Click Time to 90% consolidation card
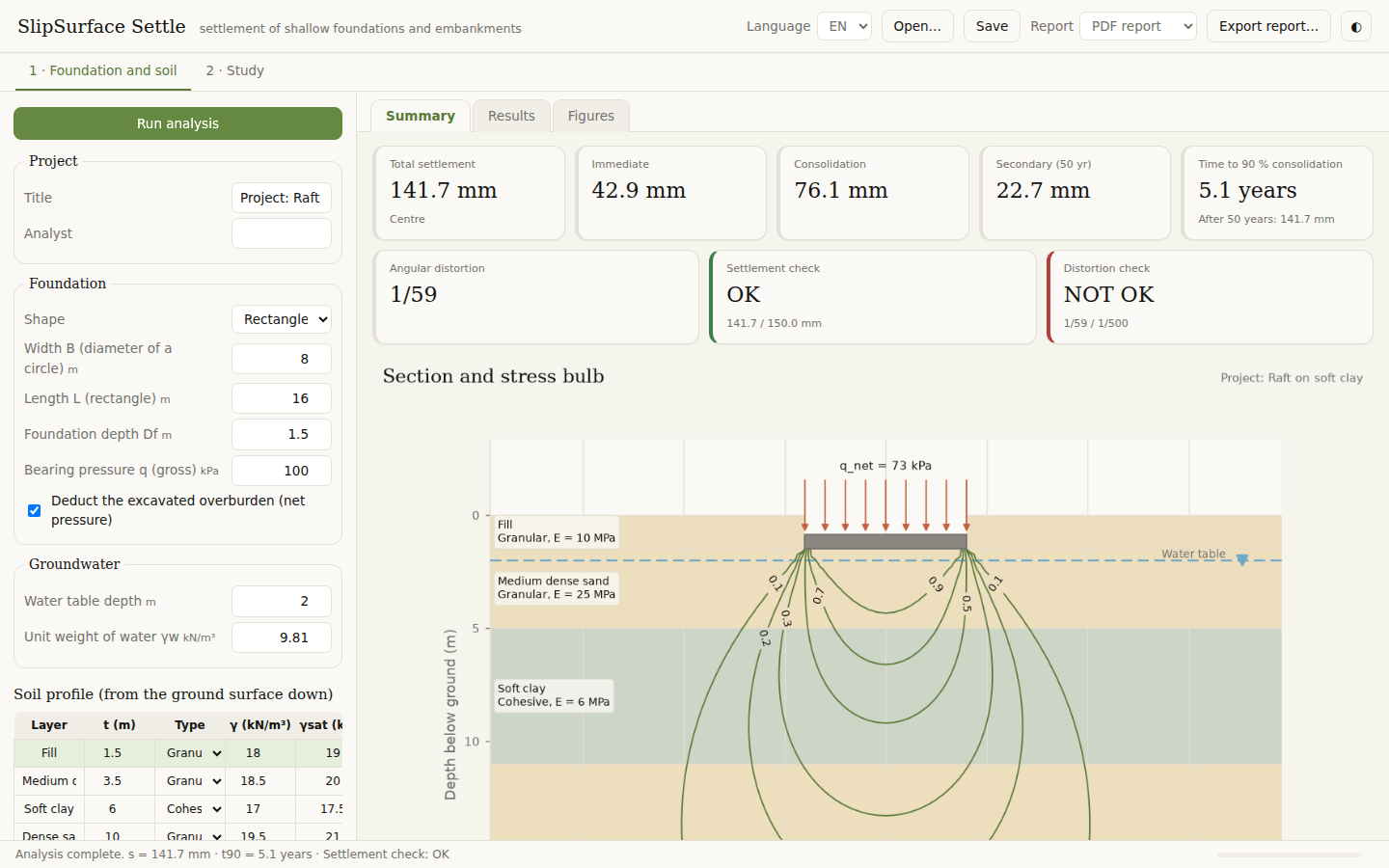Screen dimensions: 1389x868 pyautogui.click(x=1278, y=193)
